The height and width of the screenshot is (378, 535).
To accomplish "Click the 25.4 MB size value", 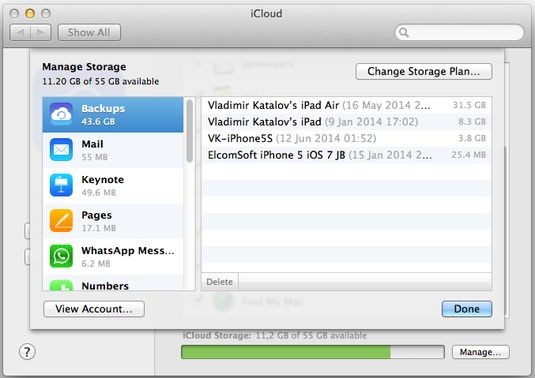I will coord(468,155).
